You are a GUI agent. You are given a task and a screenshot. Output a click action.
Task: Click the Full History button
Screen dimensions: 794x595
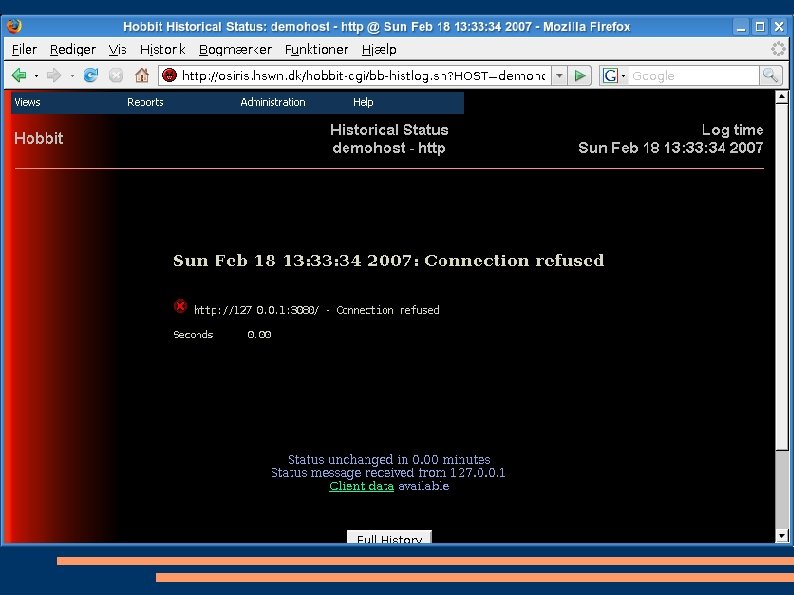(x=389, y=537)
